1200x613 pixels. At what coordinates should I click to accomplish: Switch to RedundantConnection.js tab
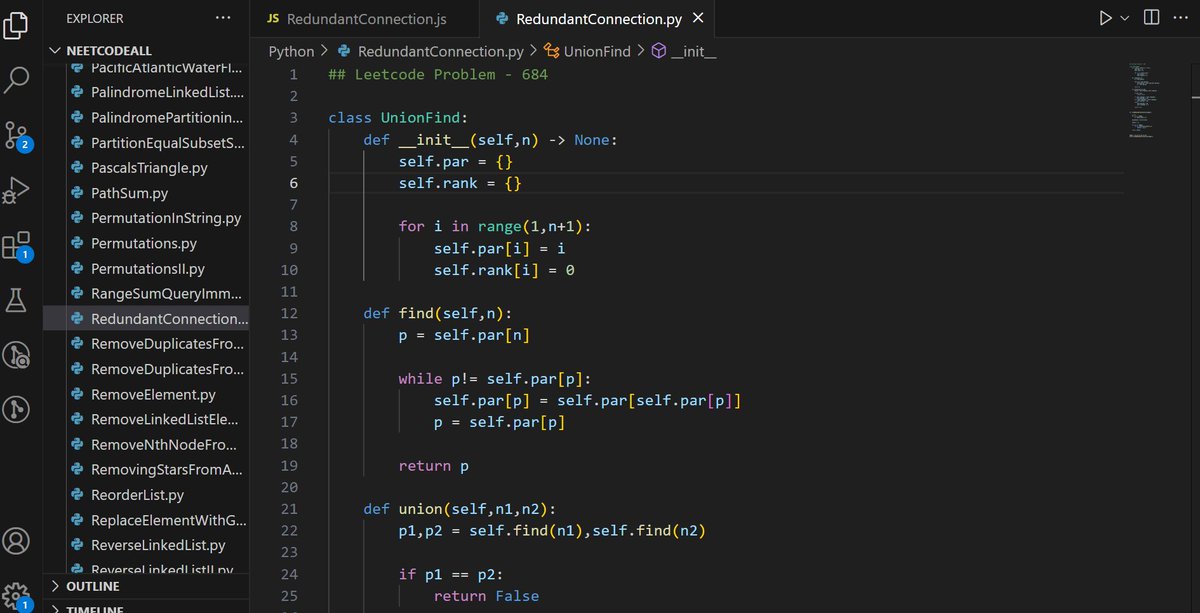pos(363,19)
